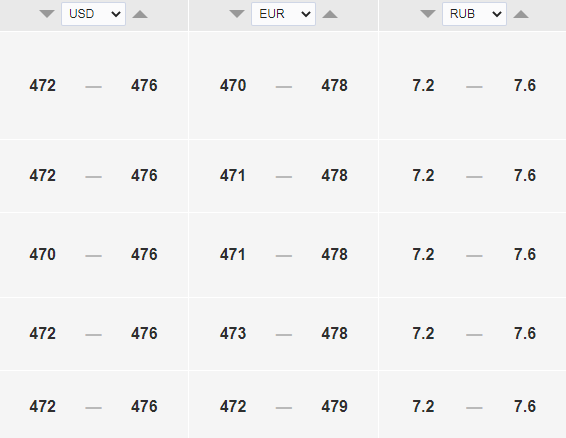Select EUR sell rate 479 in last row
566x438 pixels.
click(334, 407)
